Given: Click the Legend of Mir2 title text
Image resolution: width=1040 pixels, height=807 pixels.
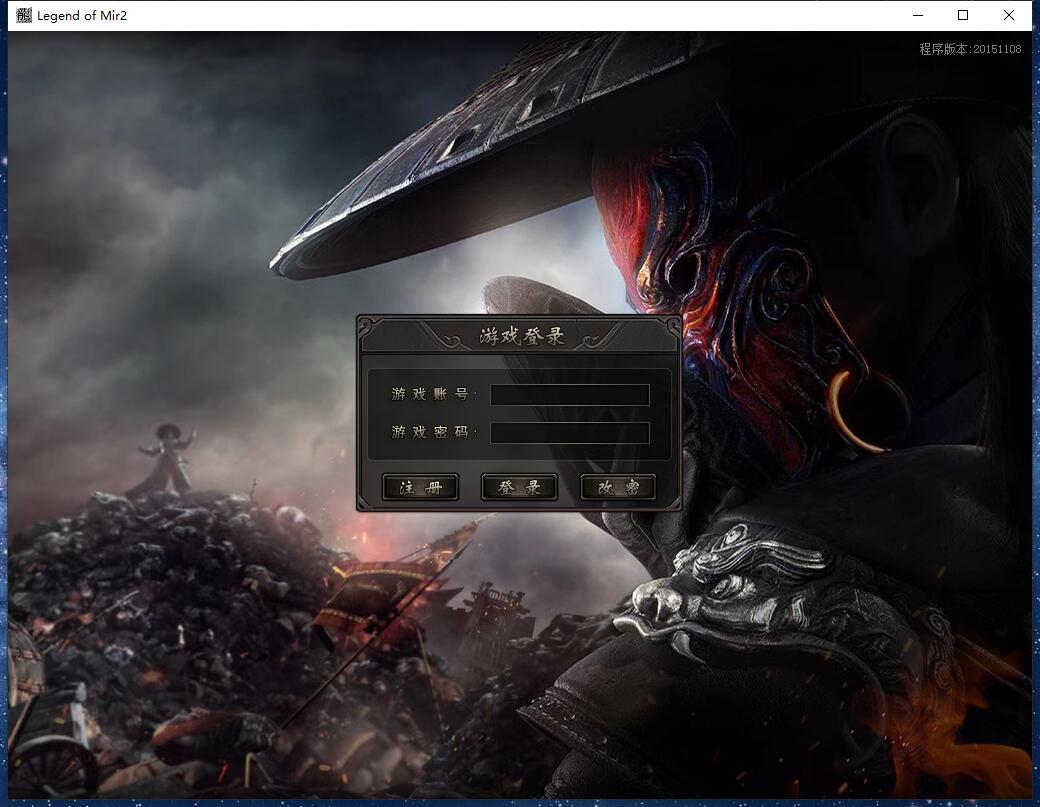Looking at the screenshot, I should pos(82,15).
